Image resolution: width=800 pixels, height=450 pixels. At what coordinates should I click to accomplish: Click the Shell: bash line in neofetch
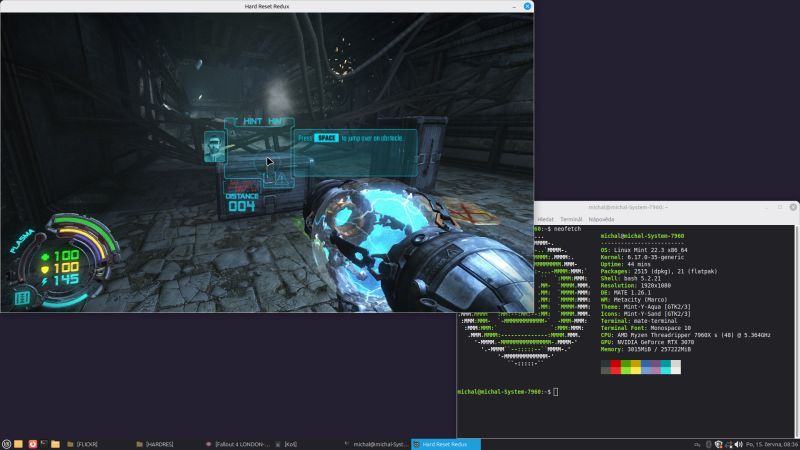pyautogui.click(x=631, y=279)
